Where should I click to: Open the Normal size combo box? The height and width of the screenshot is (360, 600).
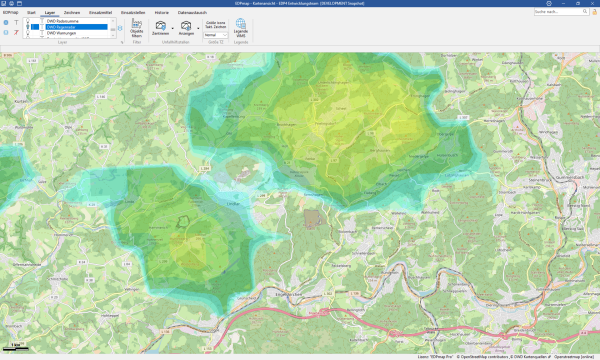point(215,35)
